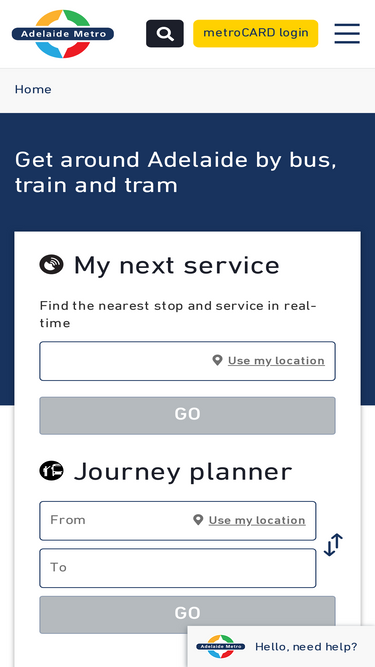
Task: Click the Journey planner bus icon
Action: 51,471
